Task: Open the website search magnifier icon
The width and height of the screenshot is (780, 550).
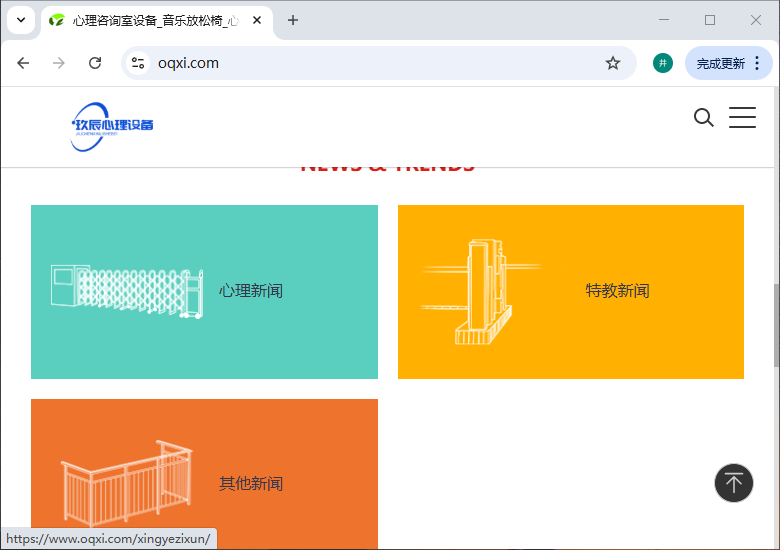Action: 703,118
